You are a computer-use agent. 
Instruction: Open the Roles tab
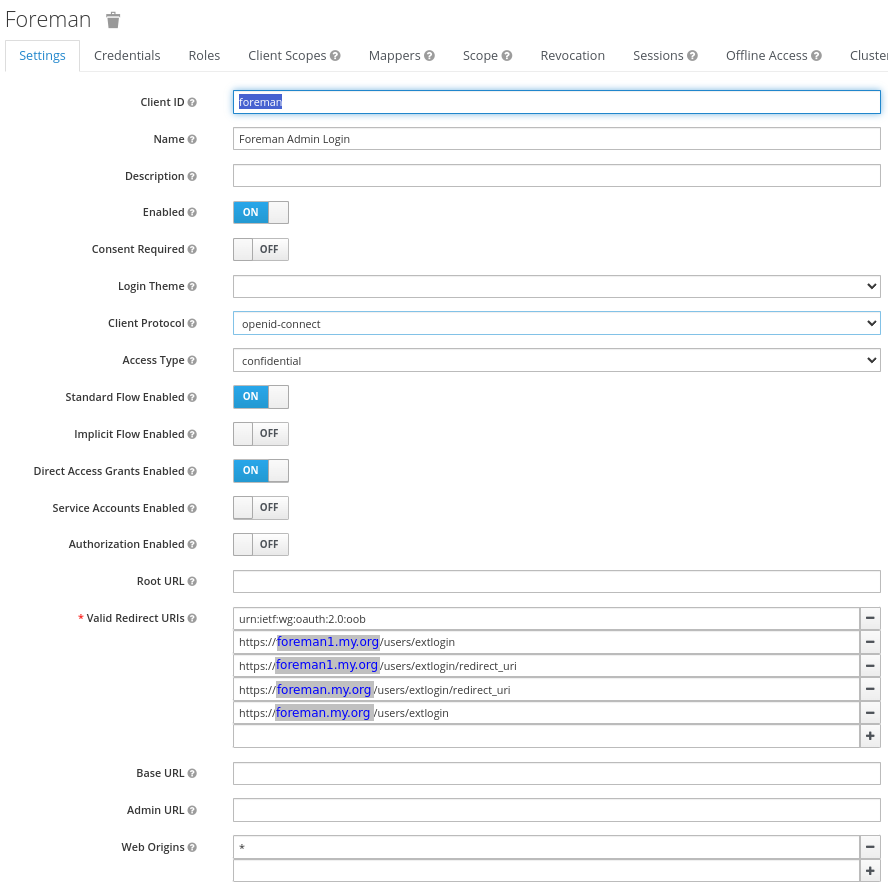tap(204, 56)
